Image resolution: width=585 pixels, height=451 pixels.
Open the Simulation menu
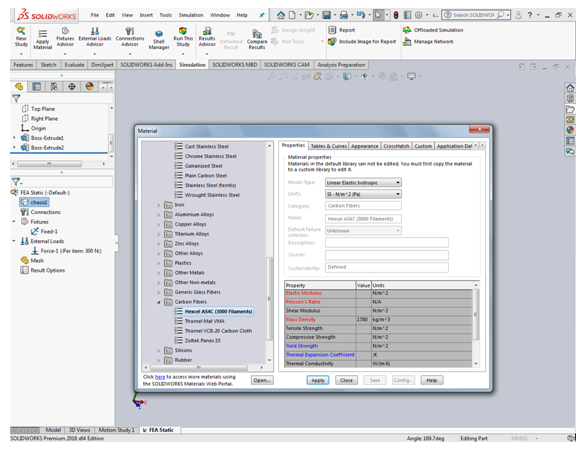click(191, 15)
